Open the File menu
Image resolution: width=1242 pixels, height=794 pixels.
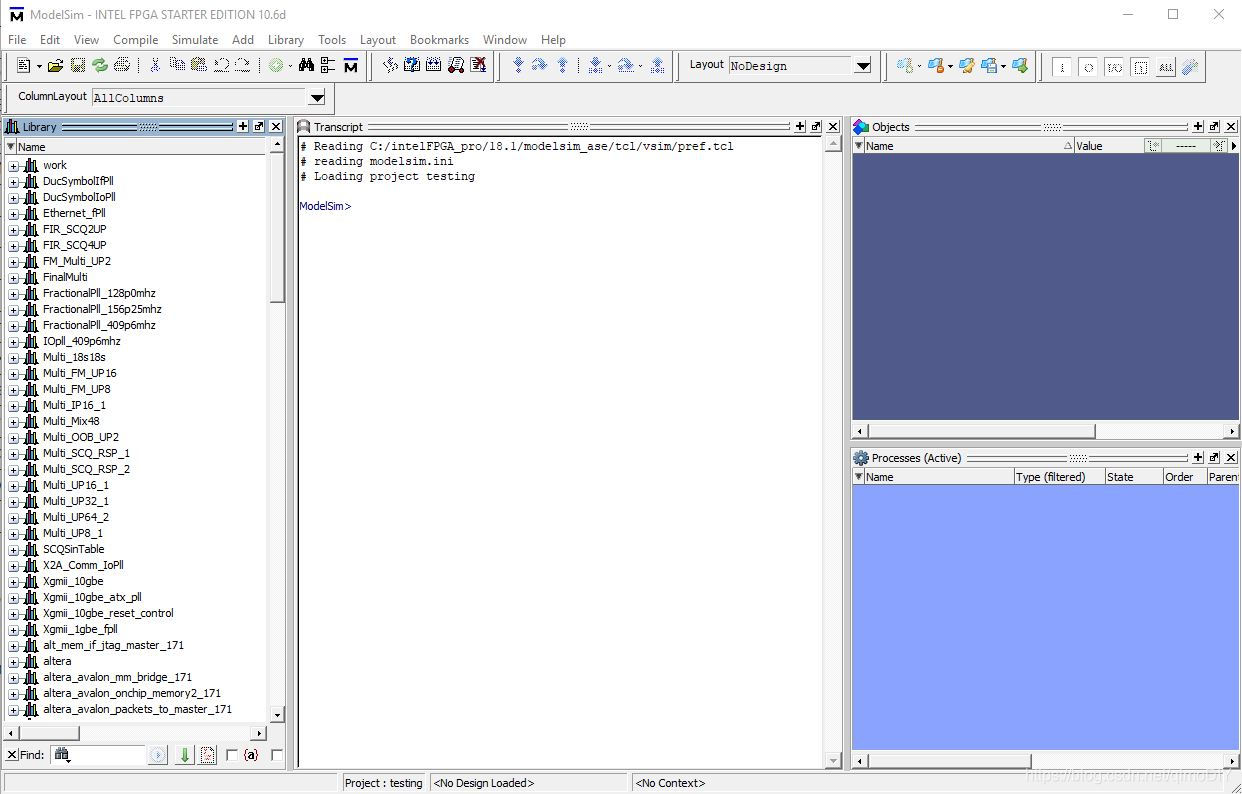tap(17, 40)
